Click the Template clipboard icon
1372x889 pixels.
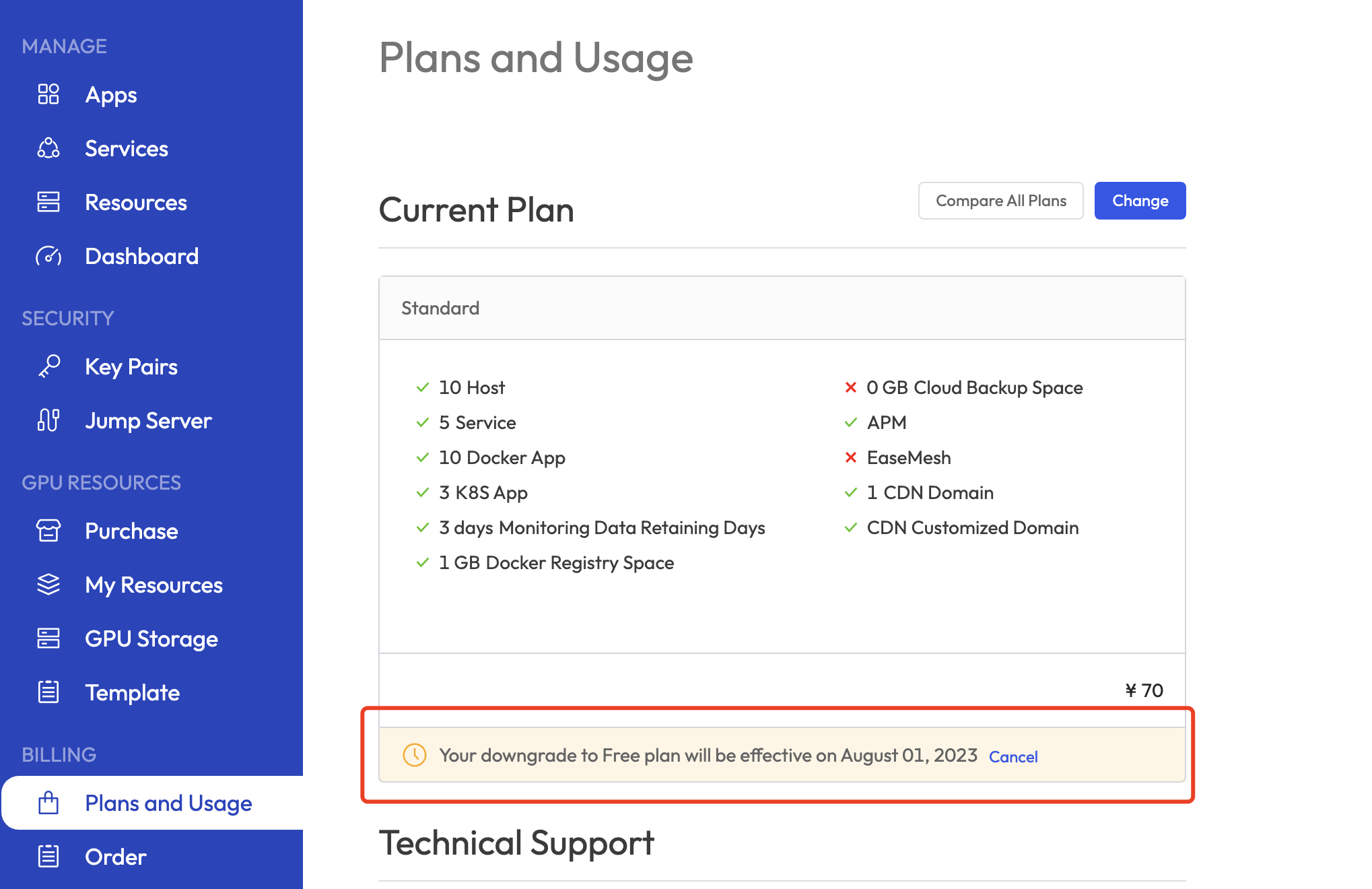[x=48, y=692]
